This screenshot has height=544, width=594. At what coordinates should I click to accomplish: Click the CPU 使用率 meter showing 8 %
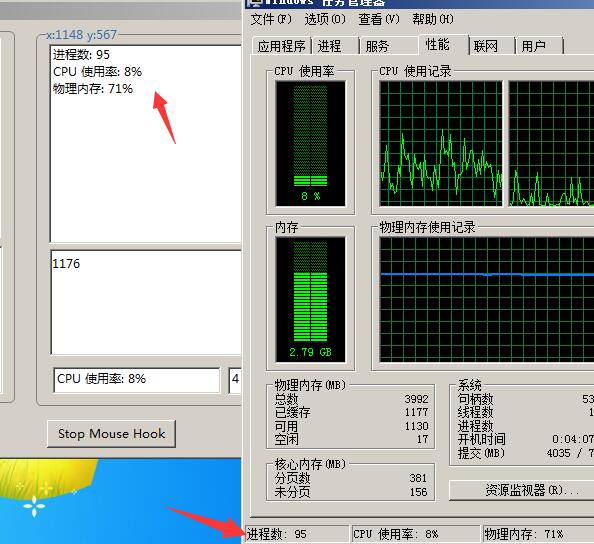point(310,144)
